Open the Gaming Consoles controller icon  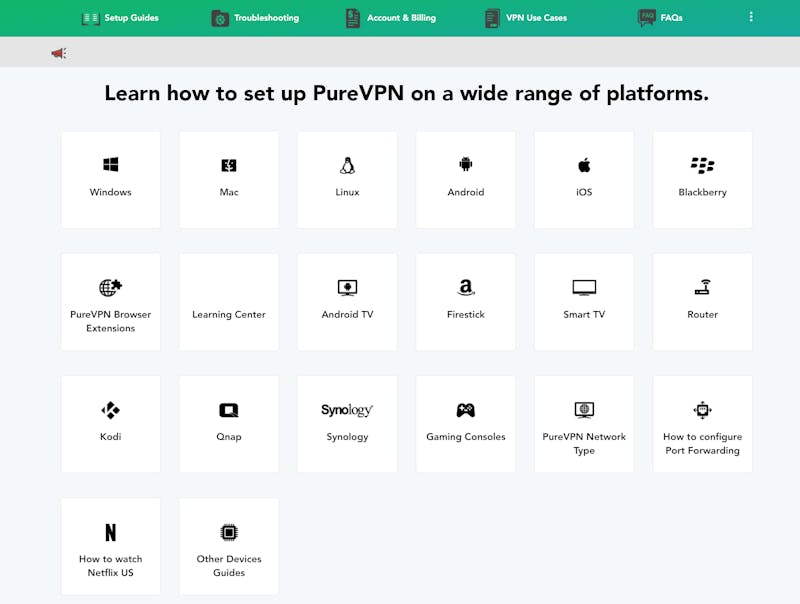tap(466, 410)
